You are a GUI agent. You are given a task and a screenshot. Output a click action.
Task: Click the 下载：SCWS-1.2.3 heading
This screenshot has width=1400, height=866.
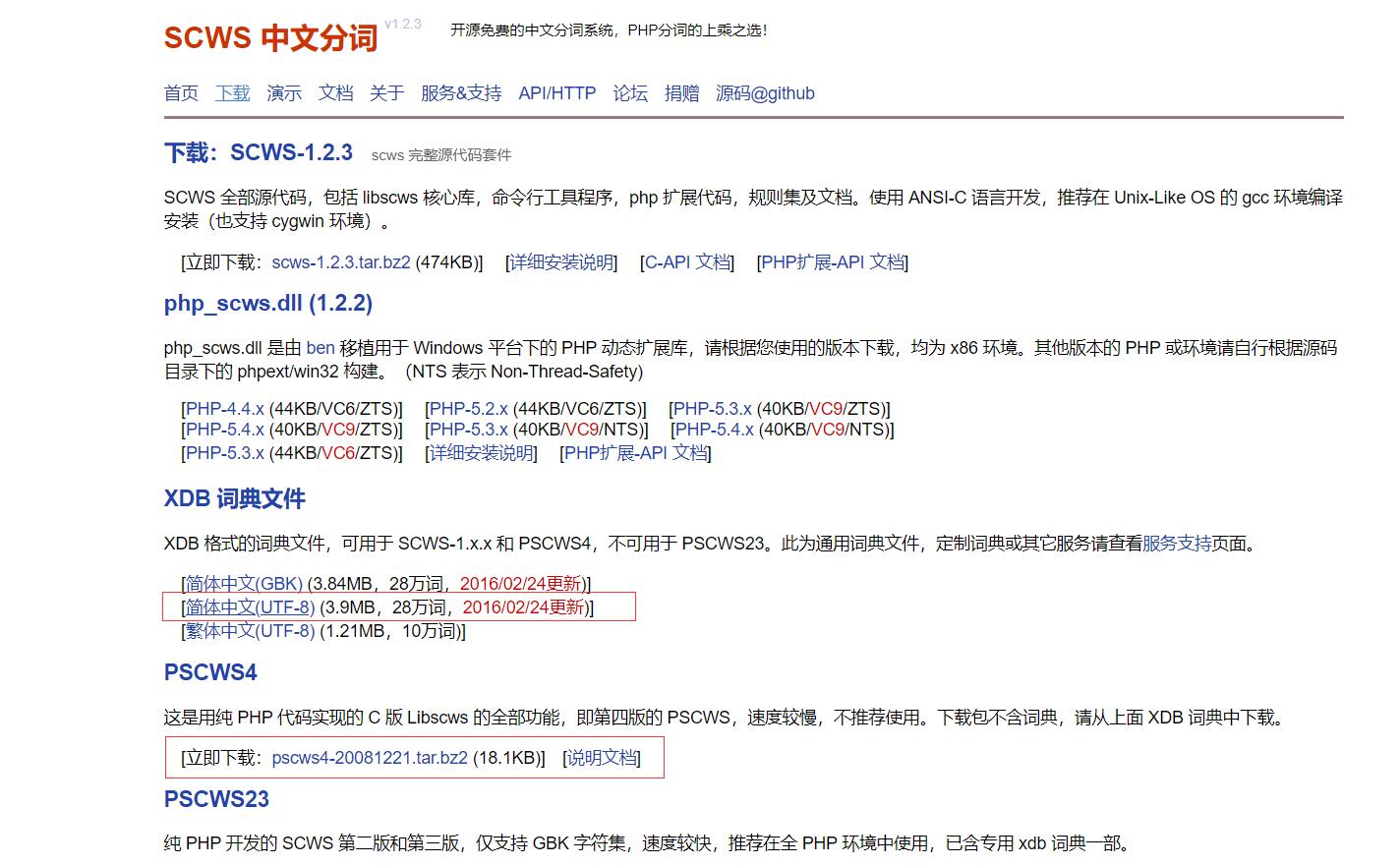259,152
